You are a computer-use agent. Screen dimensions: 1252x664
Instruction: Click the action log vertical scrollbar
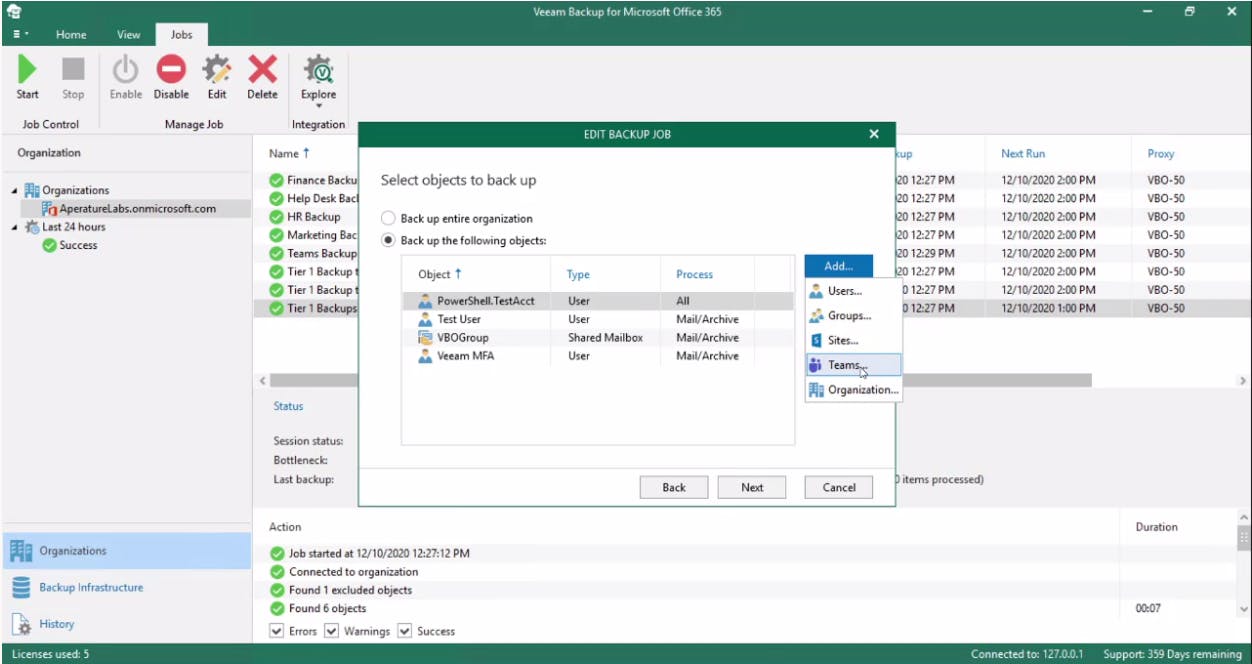click(1243, 539)
